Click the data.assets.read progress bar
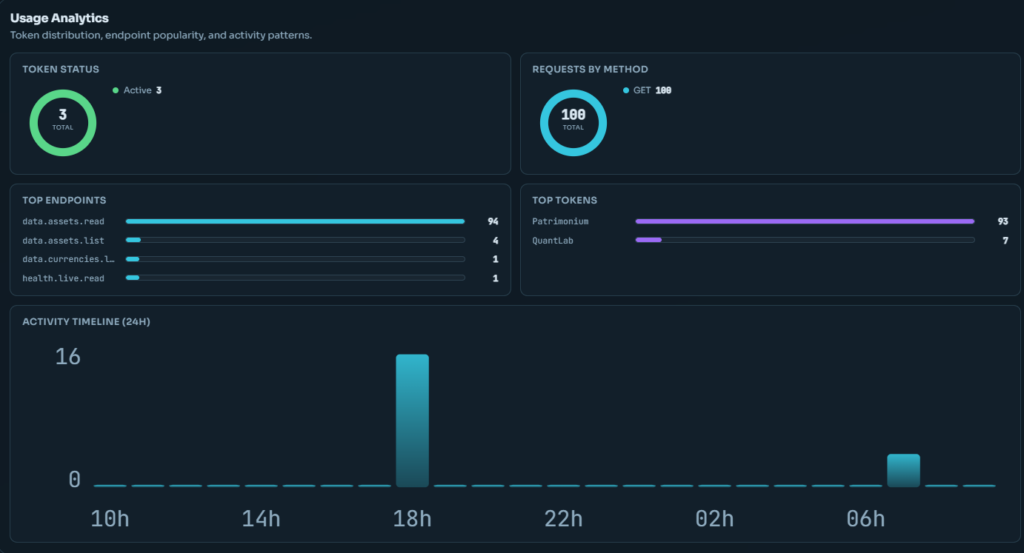The height and width of the screenshot is (553, 1024). [x=295, y=221]
